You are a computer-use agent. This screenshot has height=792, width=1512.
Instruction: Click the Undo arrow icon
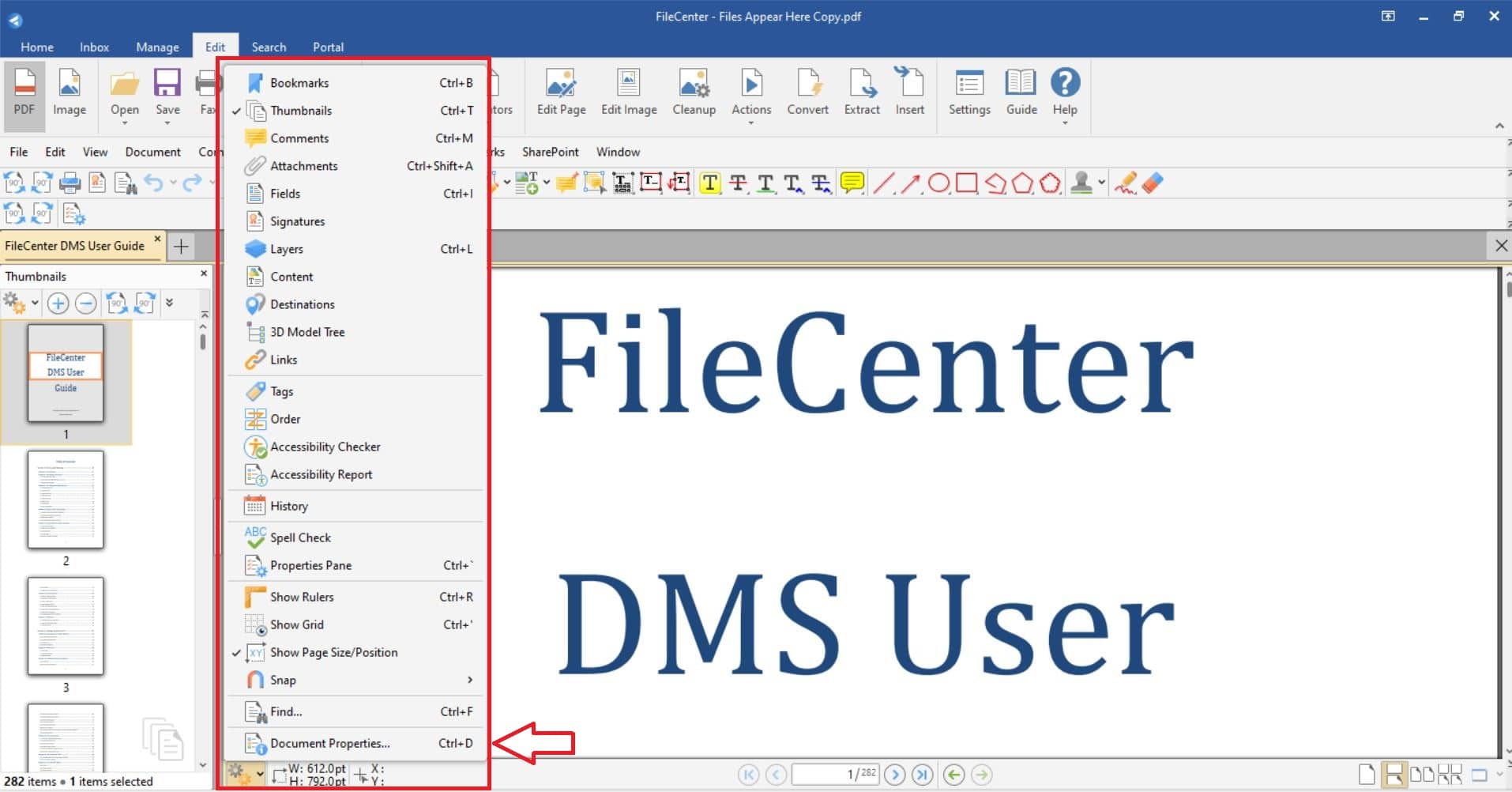(153, 183)
